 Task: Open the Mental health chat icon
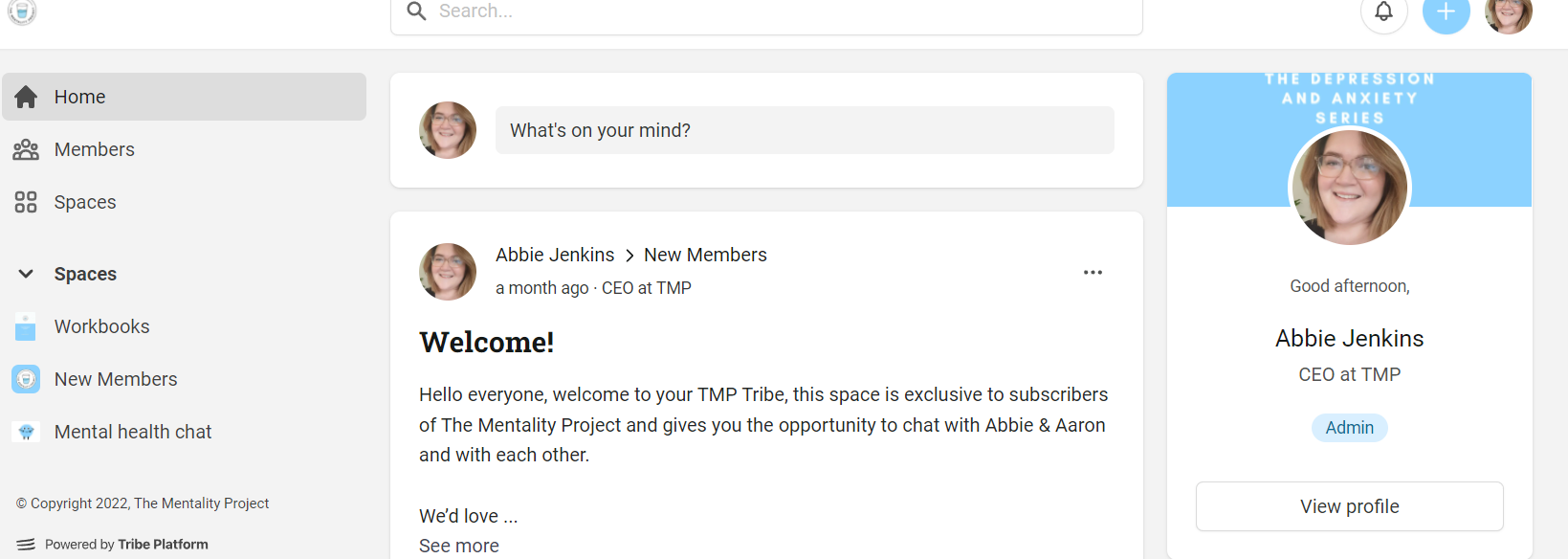pos(26,432)
